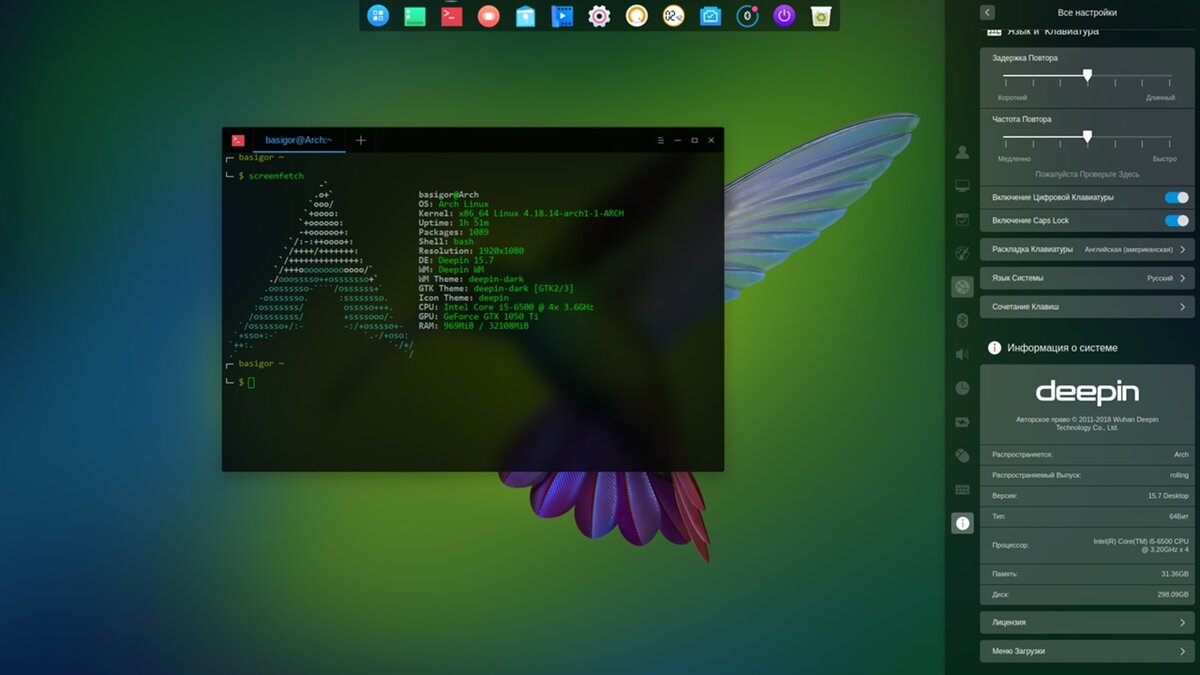Go to Display in settings sidebar

[x=962, y=186]
